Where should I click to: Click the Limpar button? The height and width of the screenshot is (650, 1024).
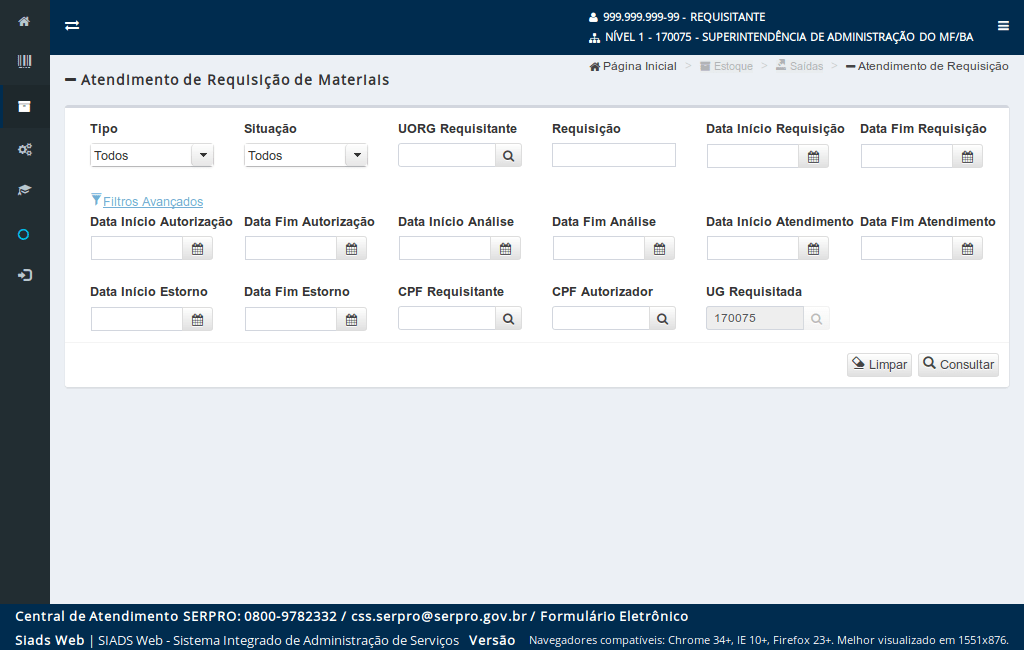coord(879,365)
